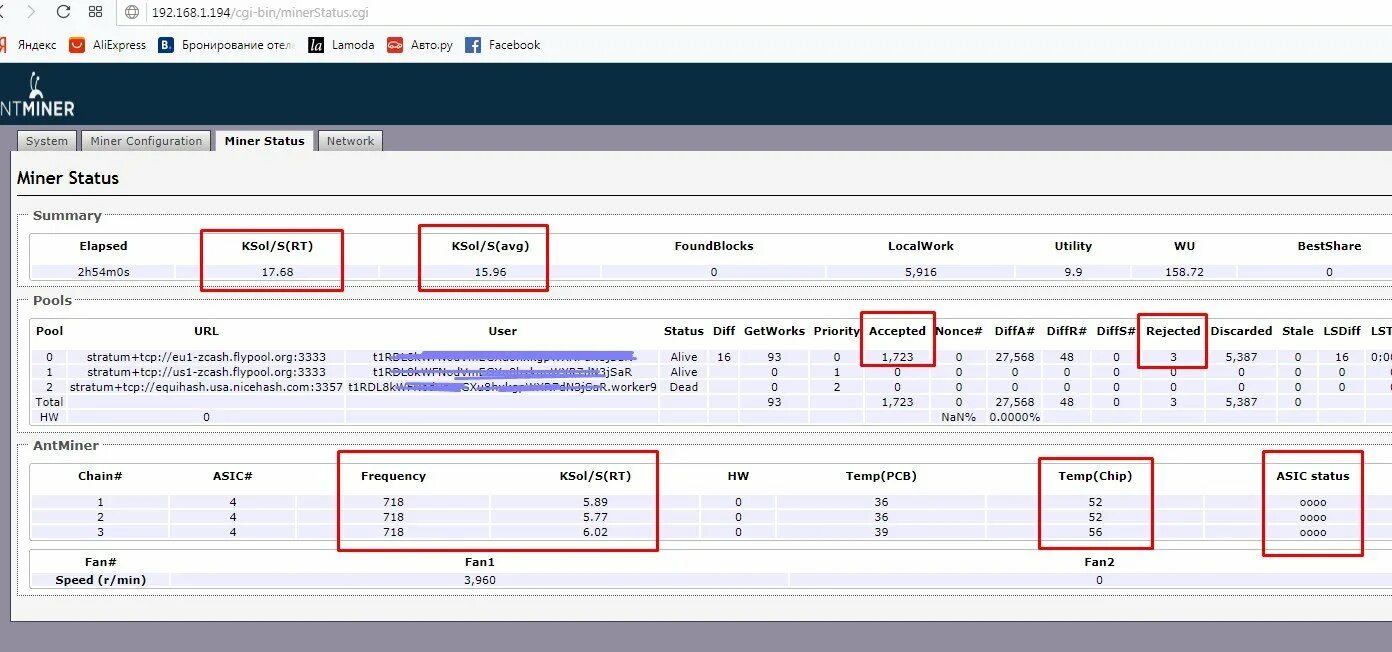Click the eu1-zcash.flypool.org pool URL
This screenshot has height=652, width=1392.
pos(206,357)
